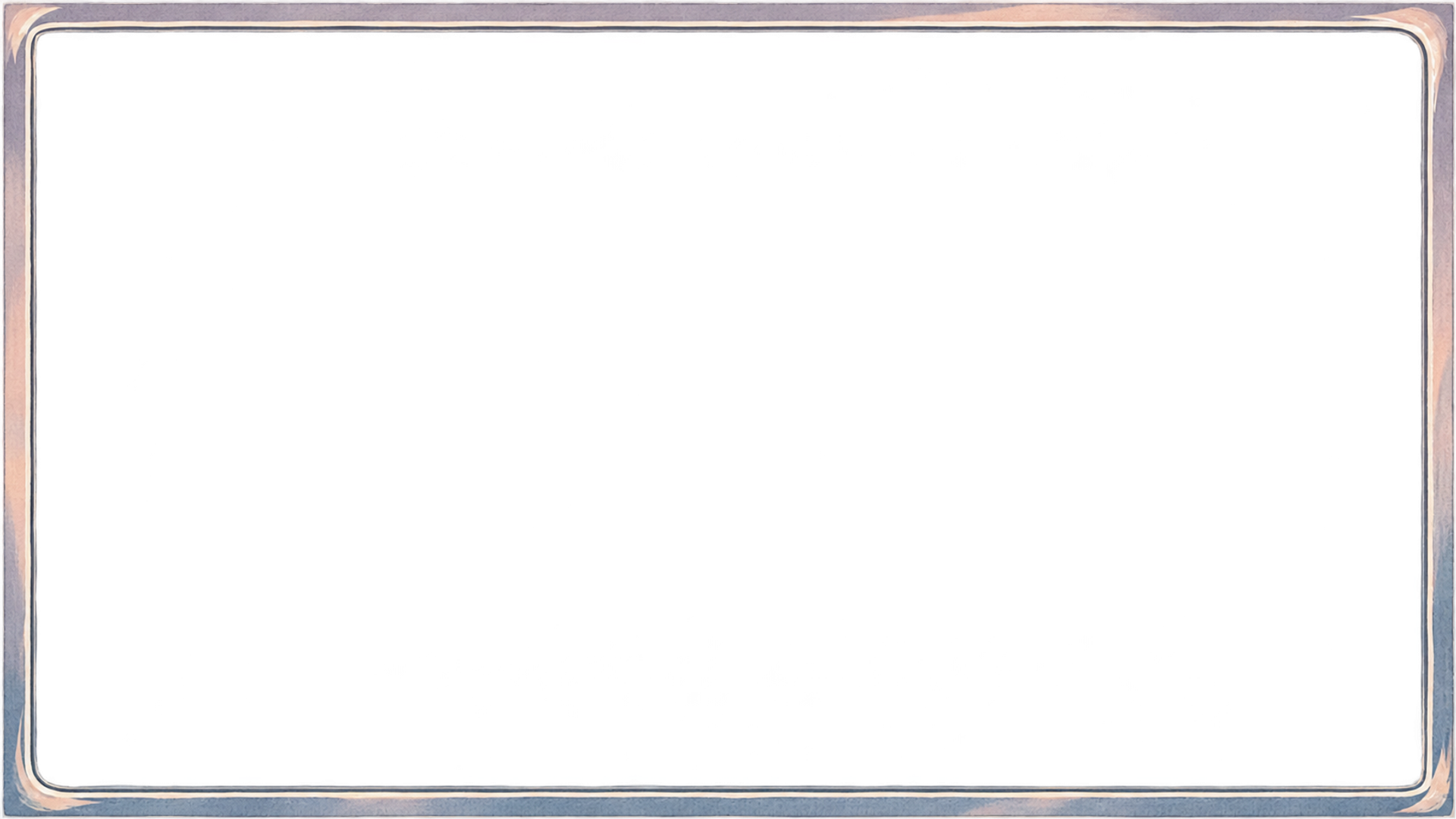
Task: Click the purple top border strip
Action: point(728,13)
